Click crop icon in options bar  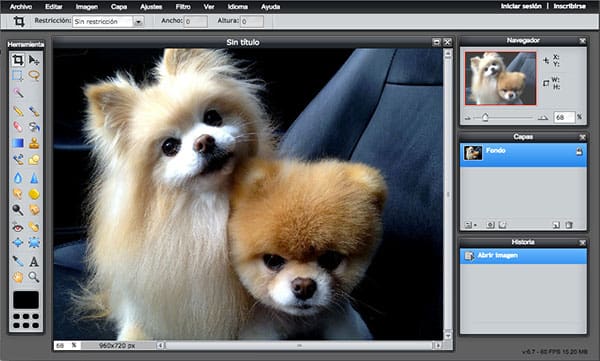(19, 21)
